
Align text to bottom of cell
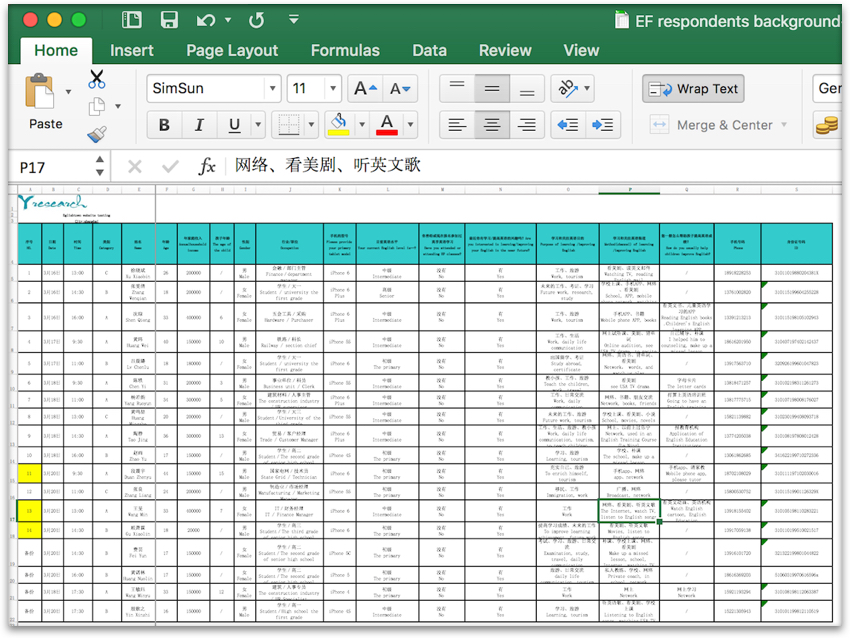click(x=526, y=88)
